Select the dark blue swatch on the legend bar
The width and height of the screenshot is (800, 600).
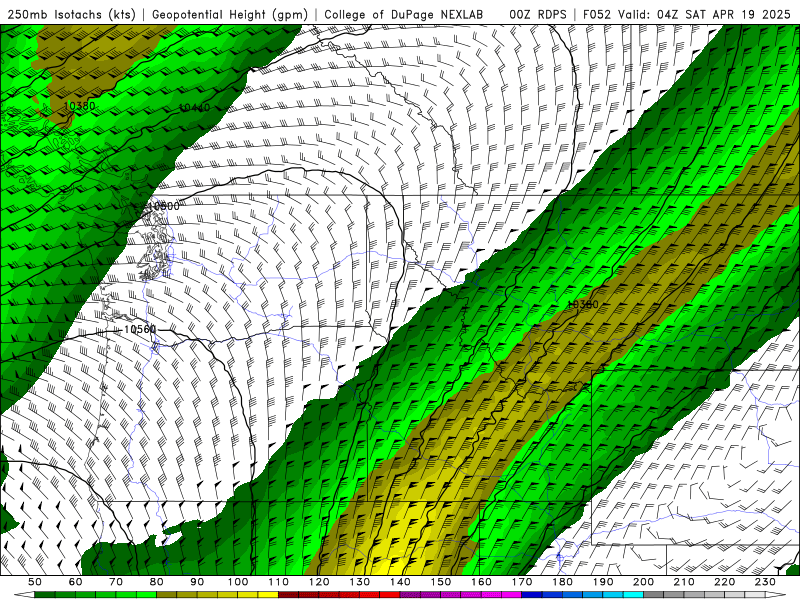(x=532, y=595)
